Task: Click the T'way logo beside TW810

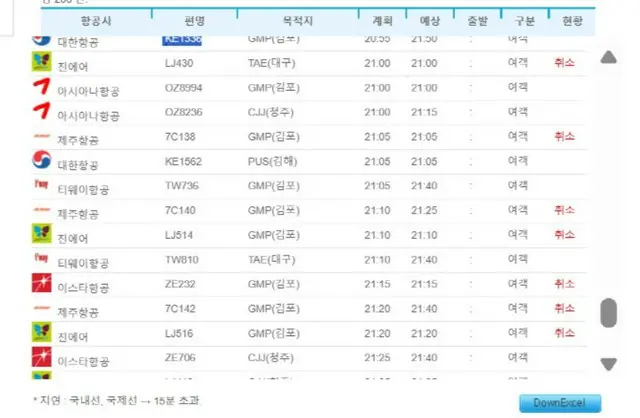Action: (x=41, y=258)
